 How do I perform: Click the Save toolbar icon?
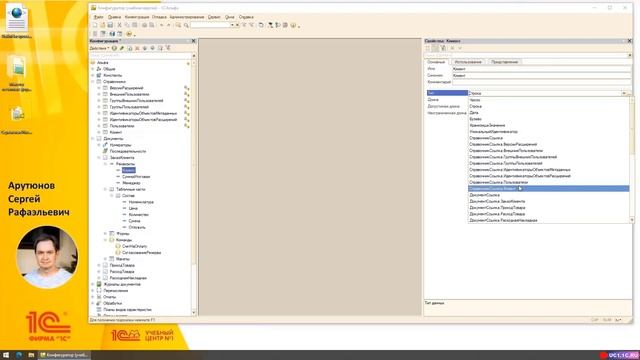click(110, 25)
